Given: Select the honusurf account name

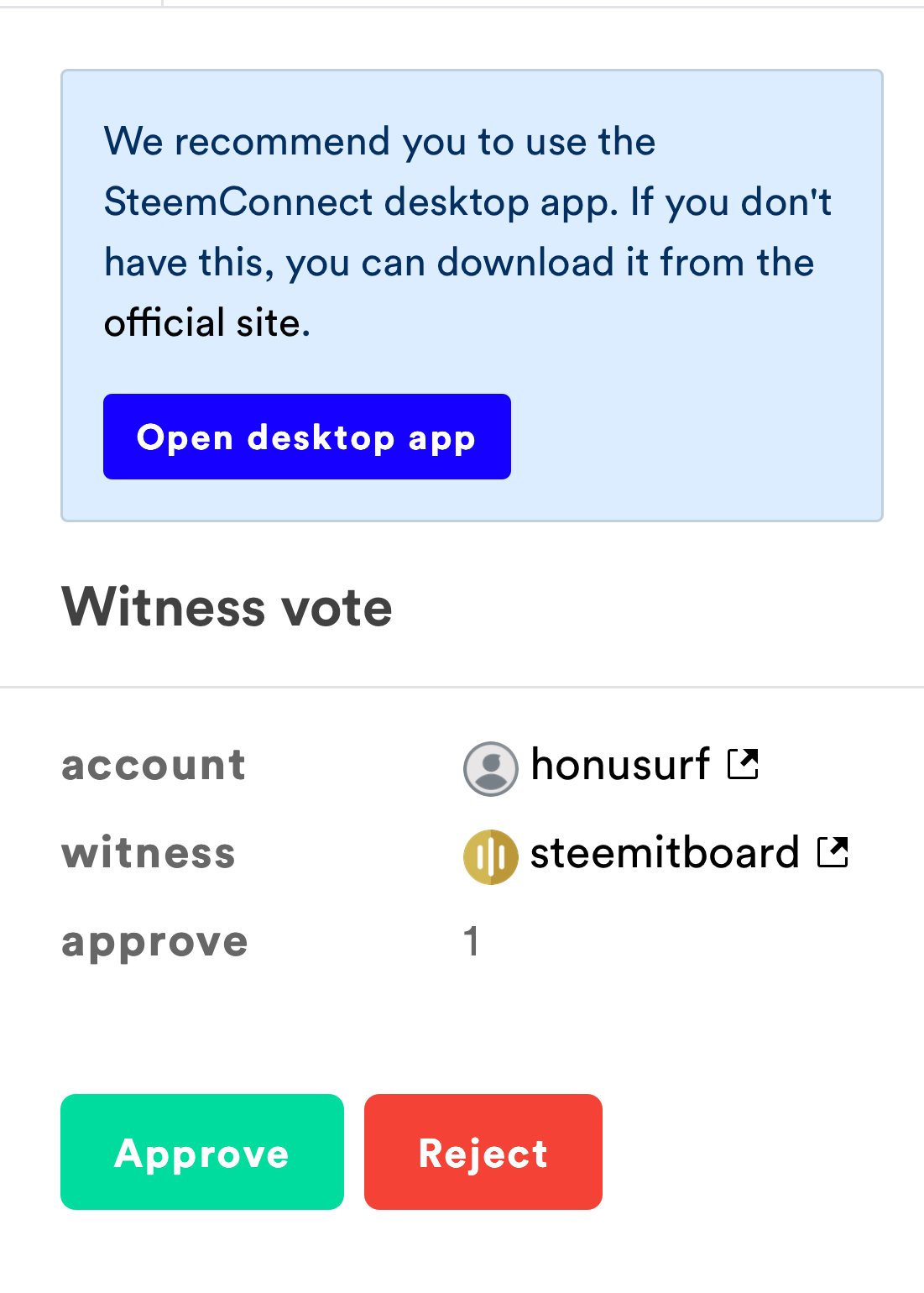Looking at the screenshot, I should click(620, 764).
